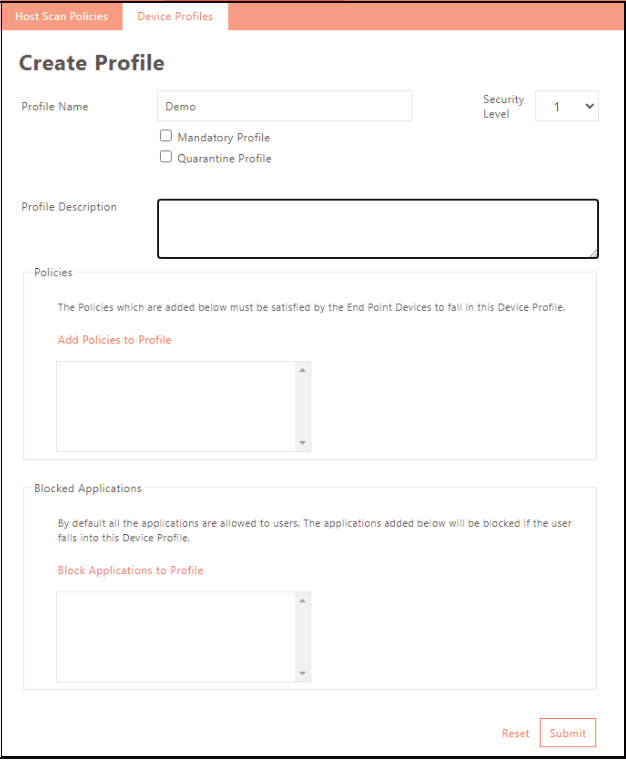Open the Block Applications to Profile link
The width and height of the screenshot is (626, 760).
[x=130, y=570]
